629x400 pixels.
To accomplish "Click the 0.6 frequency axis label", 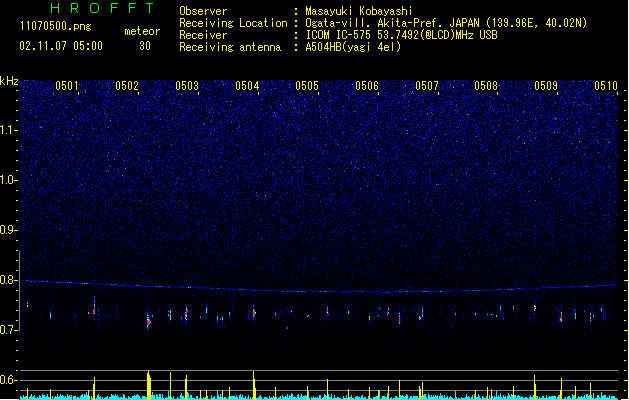I will tap(8, 380).
